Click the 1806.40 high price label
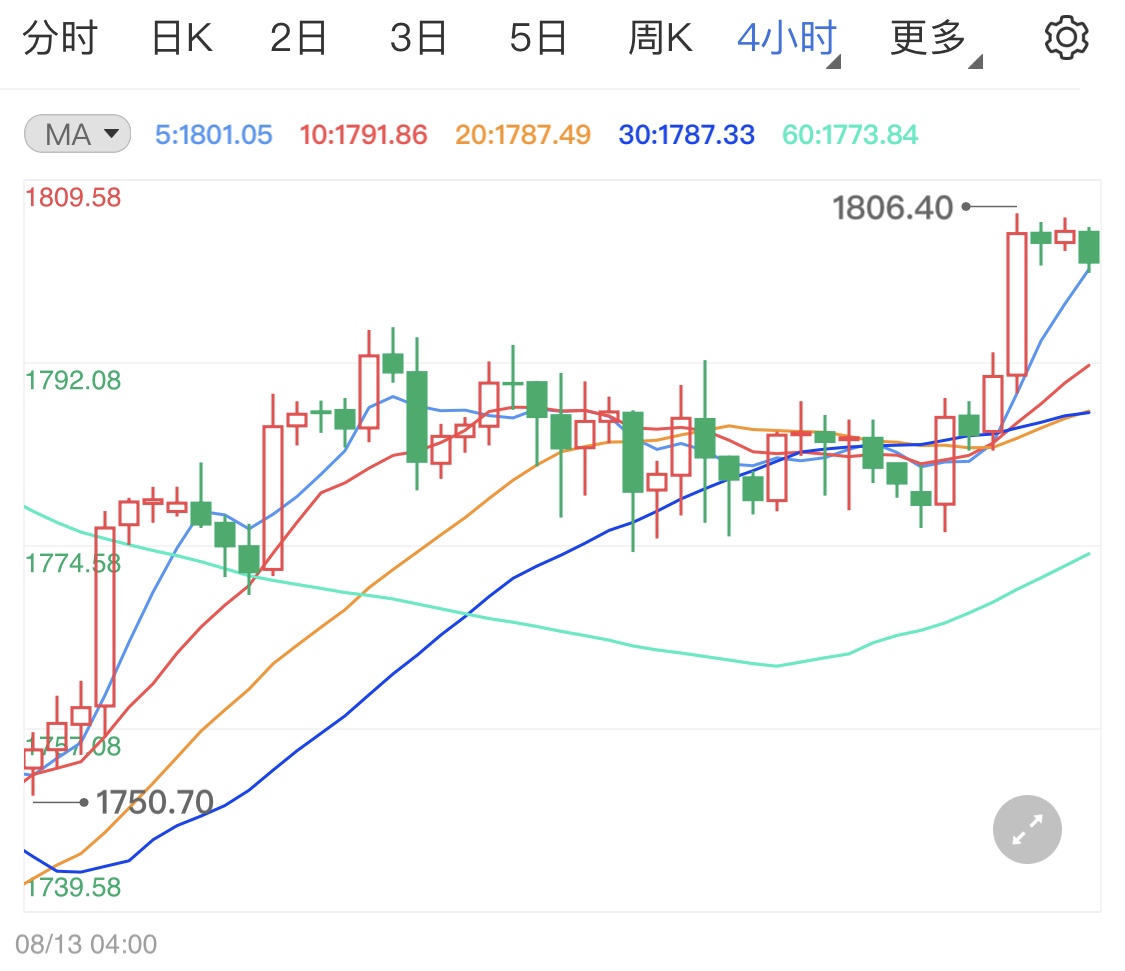This screenshot has width=1125, height=971. click(x=893, y=208)
